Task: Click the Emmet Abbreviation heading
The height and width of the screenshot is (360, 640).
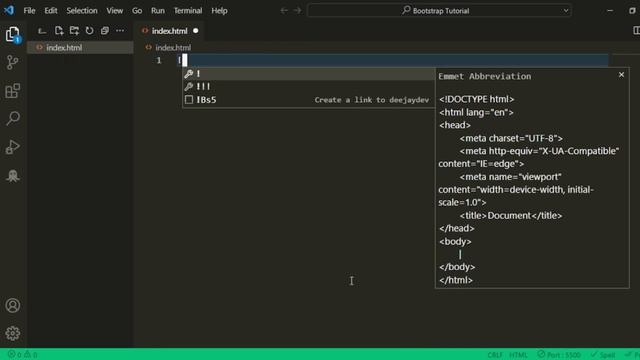Action: coord(485,76)
